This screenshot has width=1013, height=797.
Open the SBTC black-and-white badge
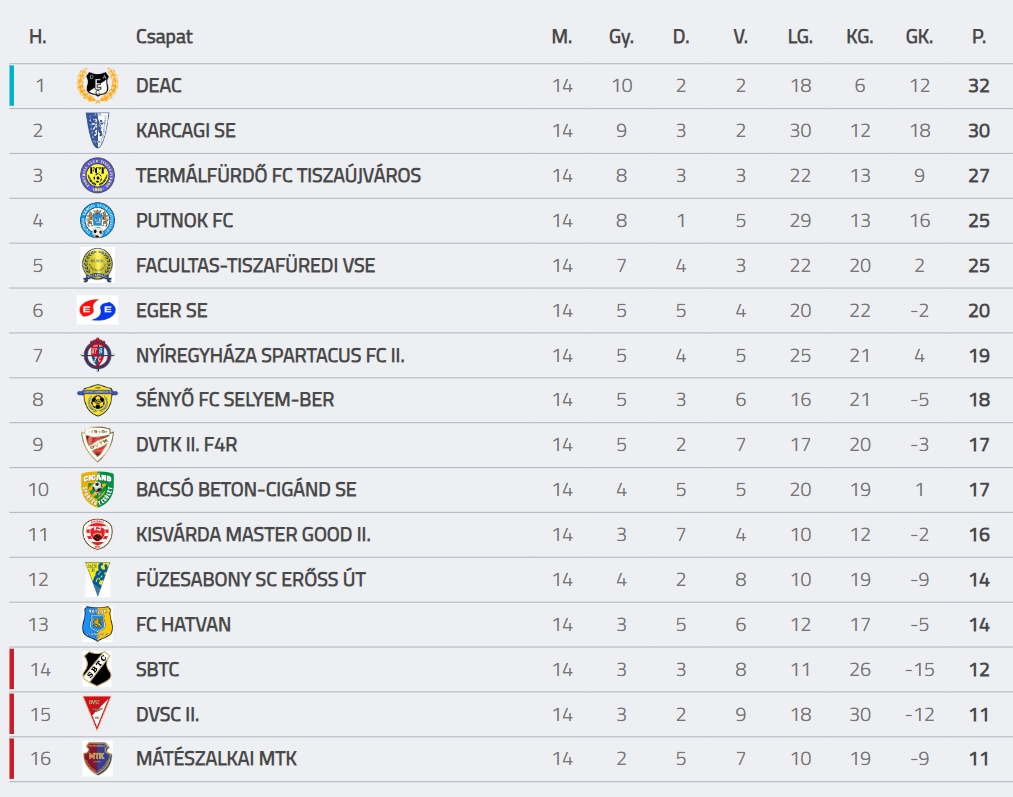click(98, 669)
